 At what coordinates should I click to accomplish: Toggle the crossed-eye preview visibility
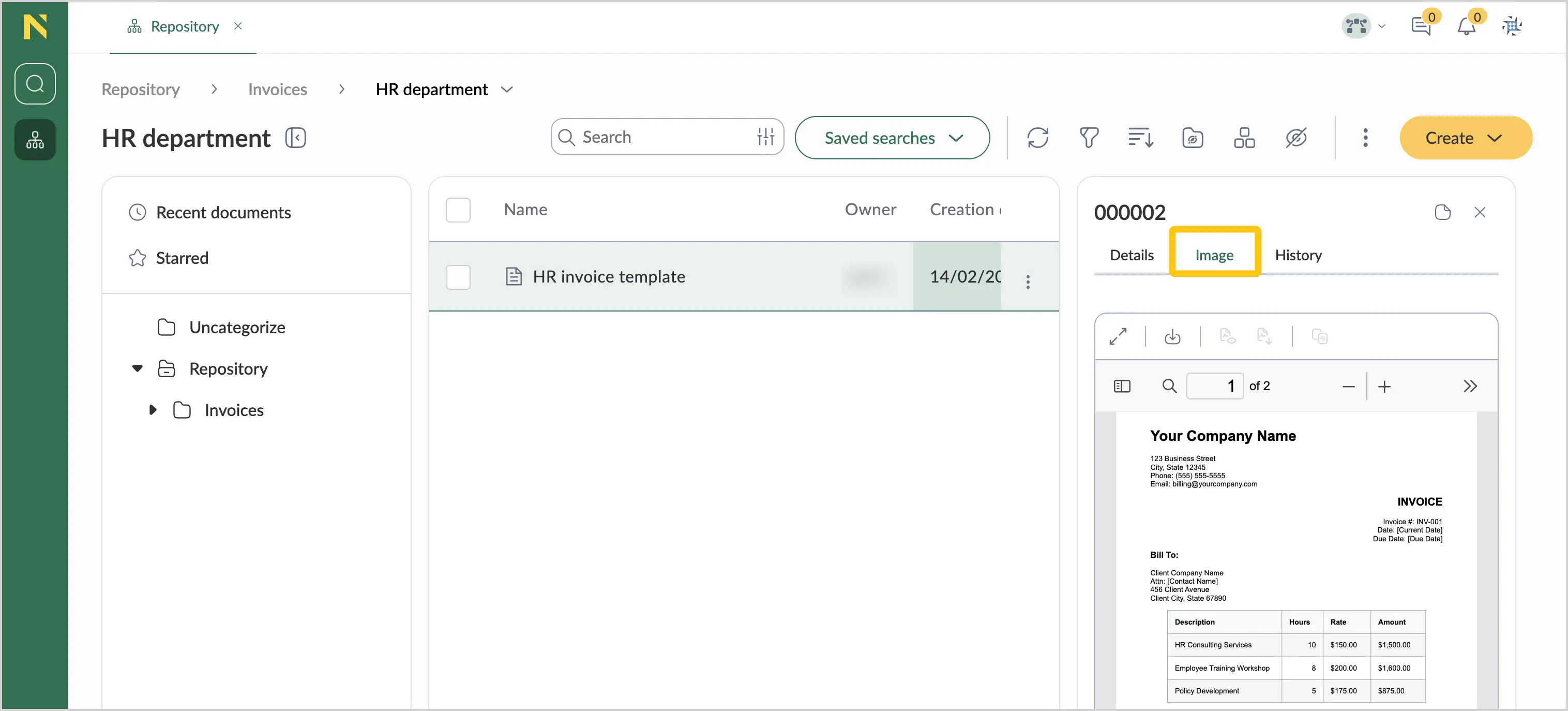point(1296,138)
